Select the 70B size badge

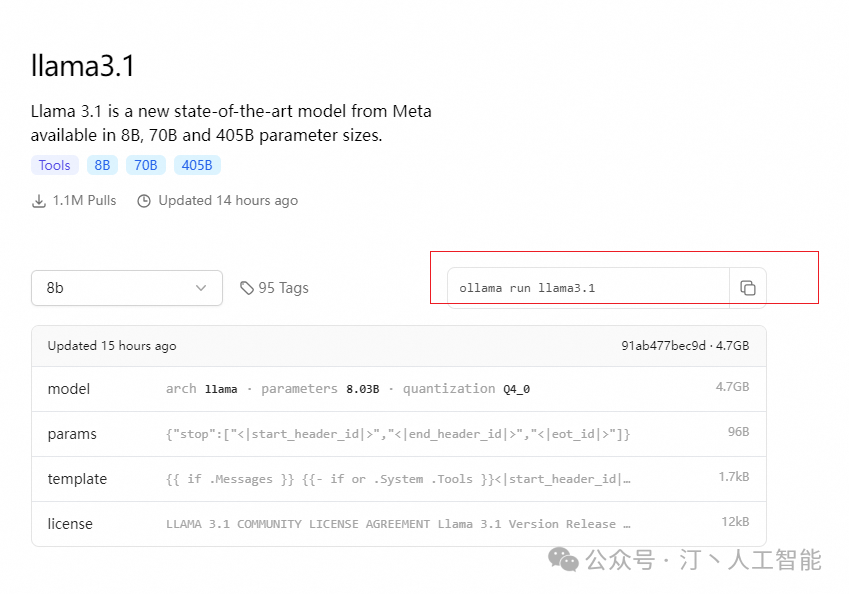tap(146, 165)
